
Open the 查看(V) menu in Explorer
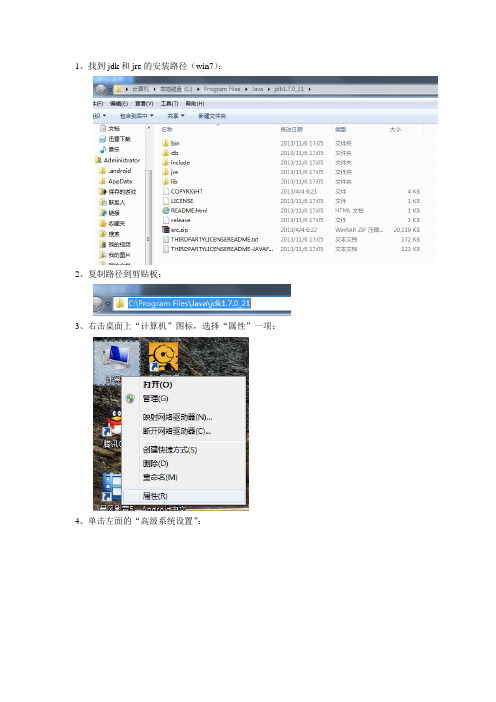pyautogui.click(x=144, y=103)
